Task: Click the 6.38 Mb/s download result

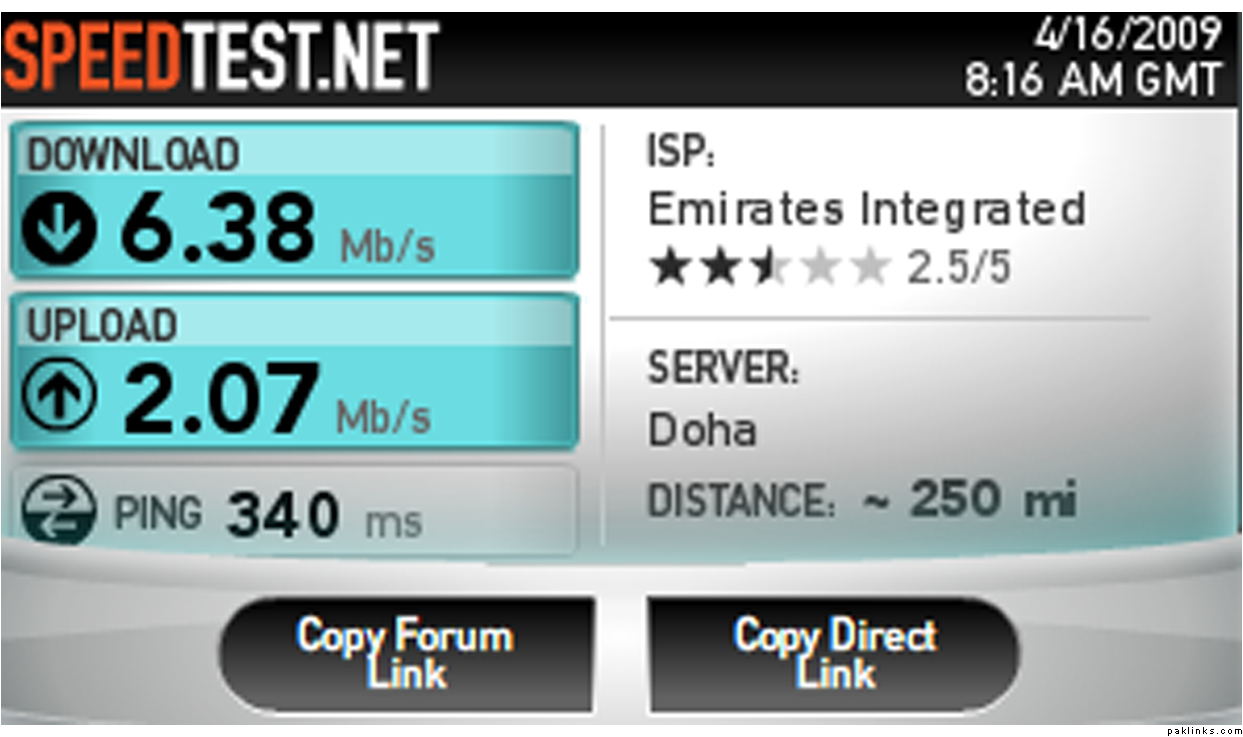Action: (277, 228)
